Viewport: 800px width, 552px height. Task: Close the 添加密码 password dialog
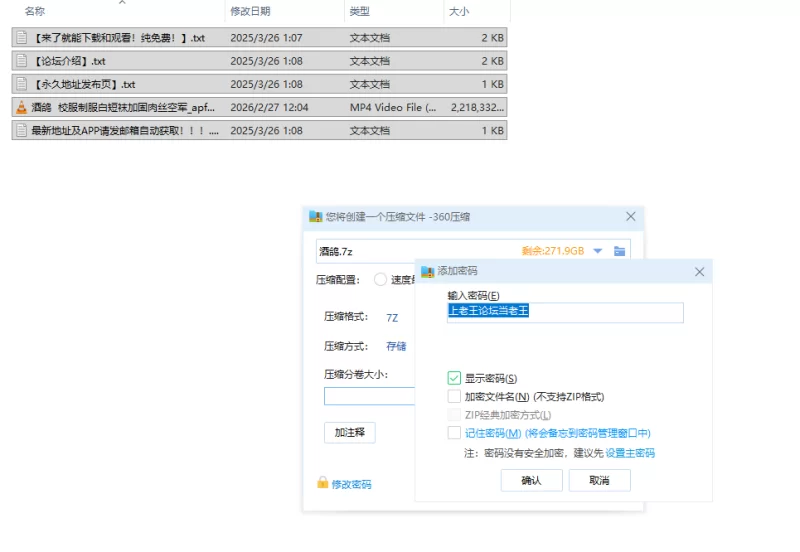700,271
